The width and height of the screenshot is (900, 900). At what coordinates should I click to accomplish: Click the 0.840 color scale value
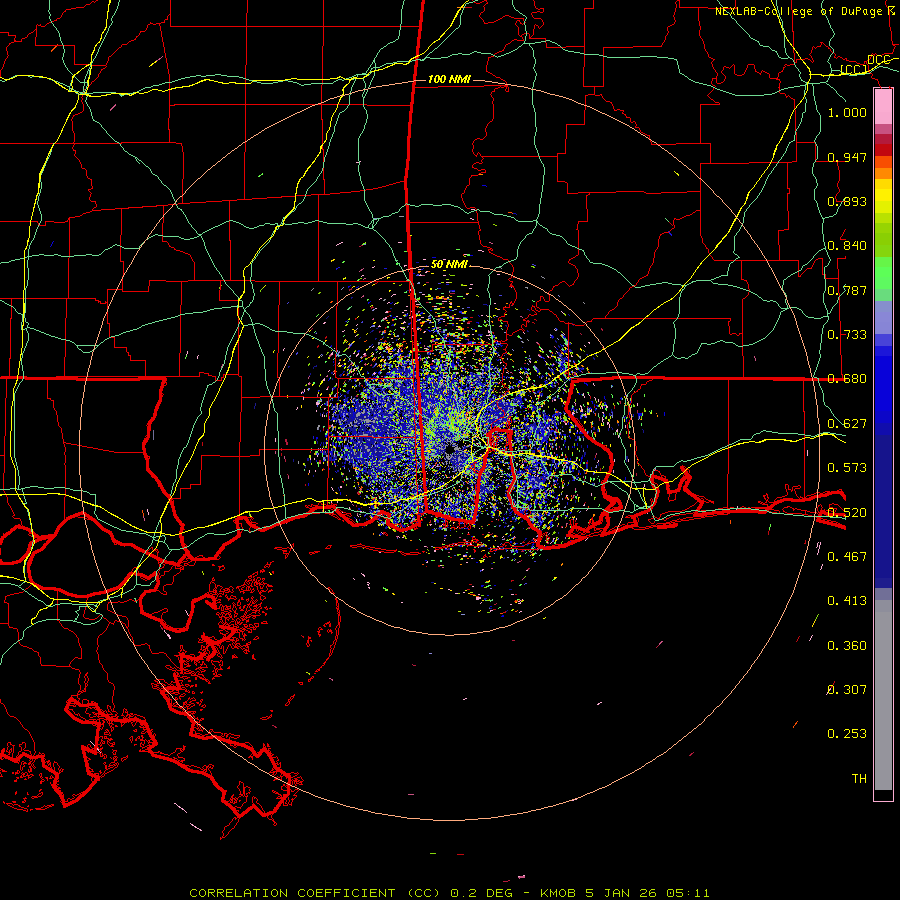[847, 246]
